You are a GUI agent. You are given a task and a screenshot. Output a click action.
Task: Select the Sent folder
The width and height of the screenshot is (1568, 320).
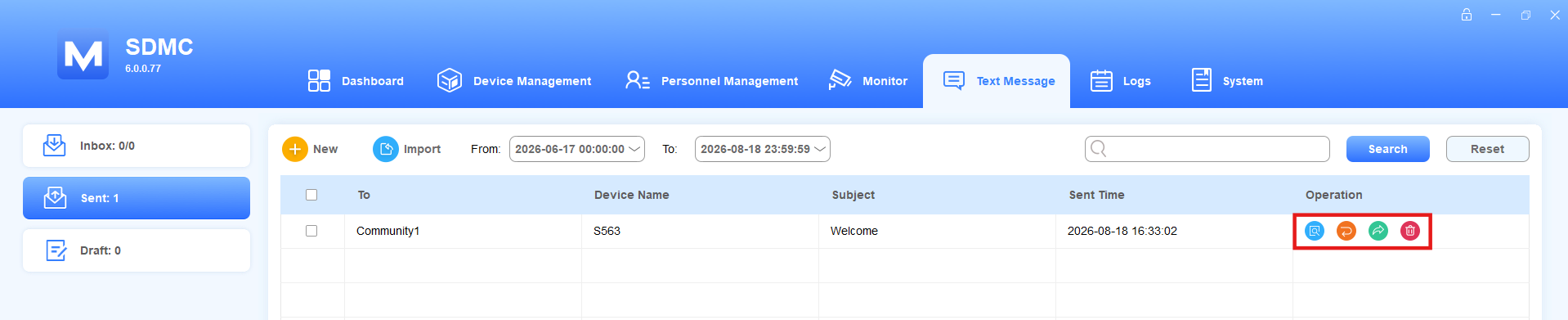[x=137, y=198]
